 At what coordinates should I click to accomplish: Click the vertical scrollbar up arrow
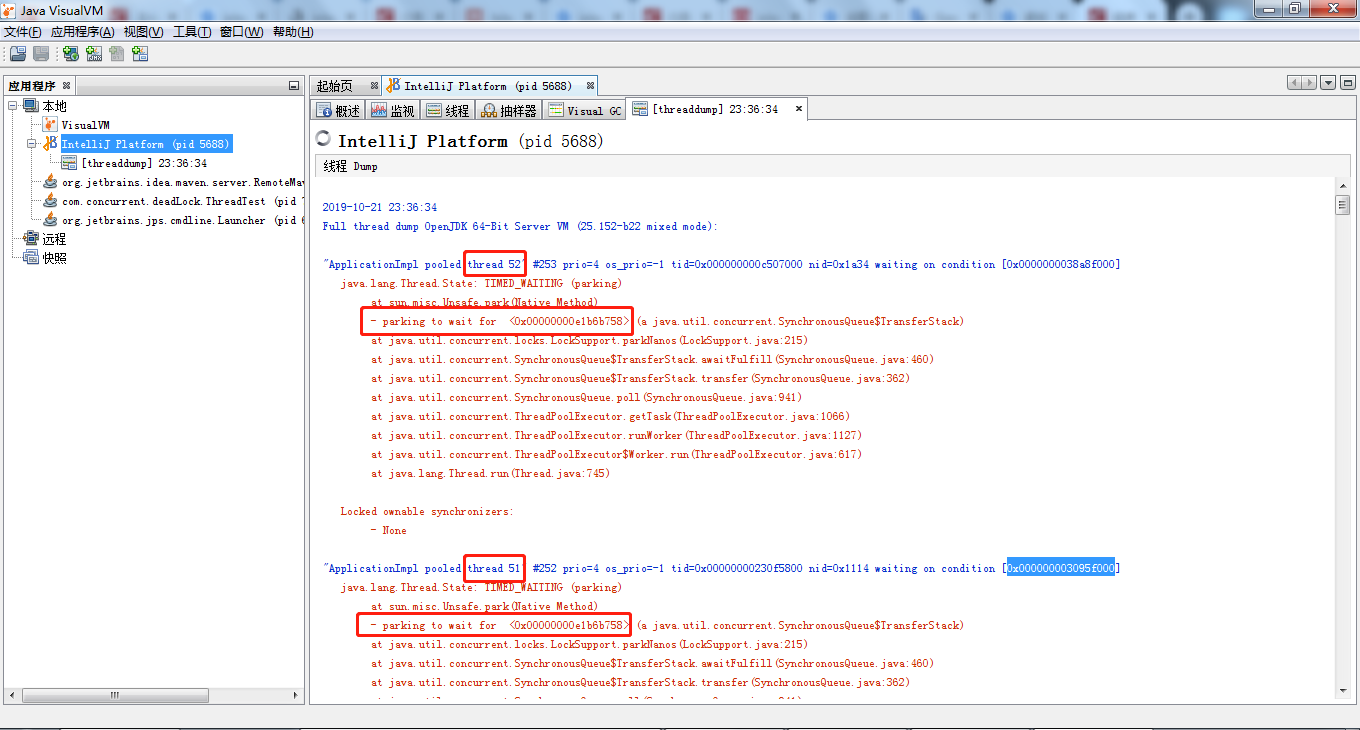click(1343, 186)
